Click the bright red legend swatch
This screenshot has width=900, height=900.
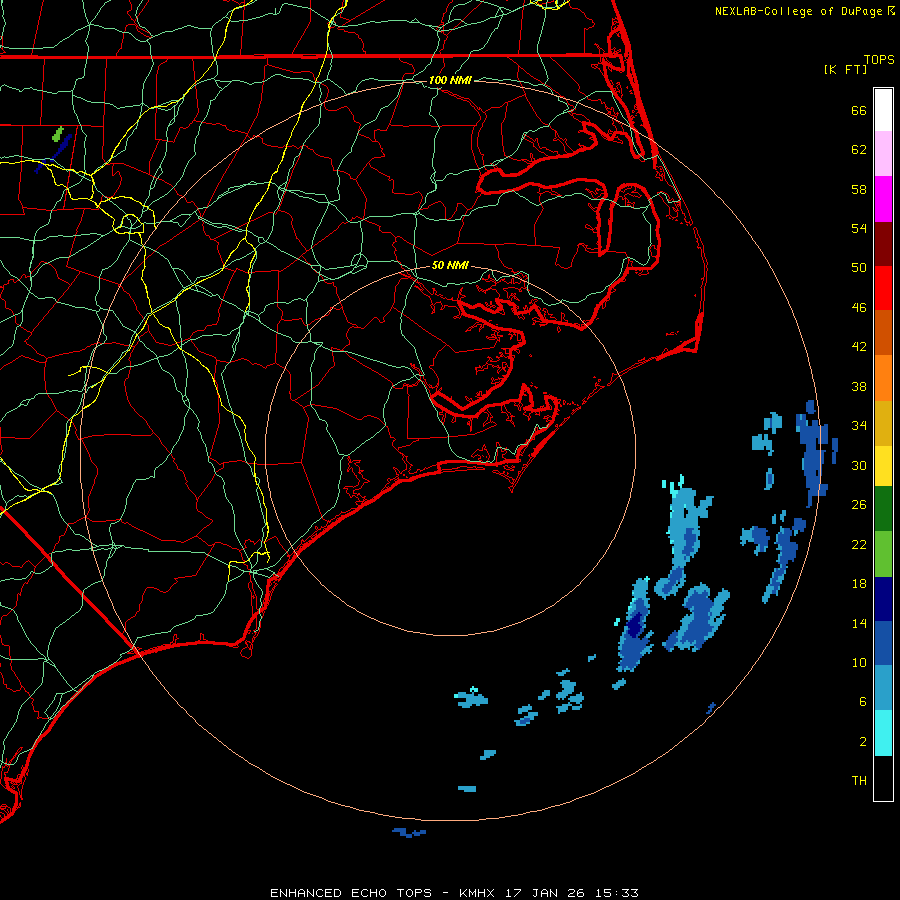883,288
